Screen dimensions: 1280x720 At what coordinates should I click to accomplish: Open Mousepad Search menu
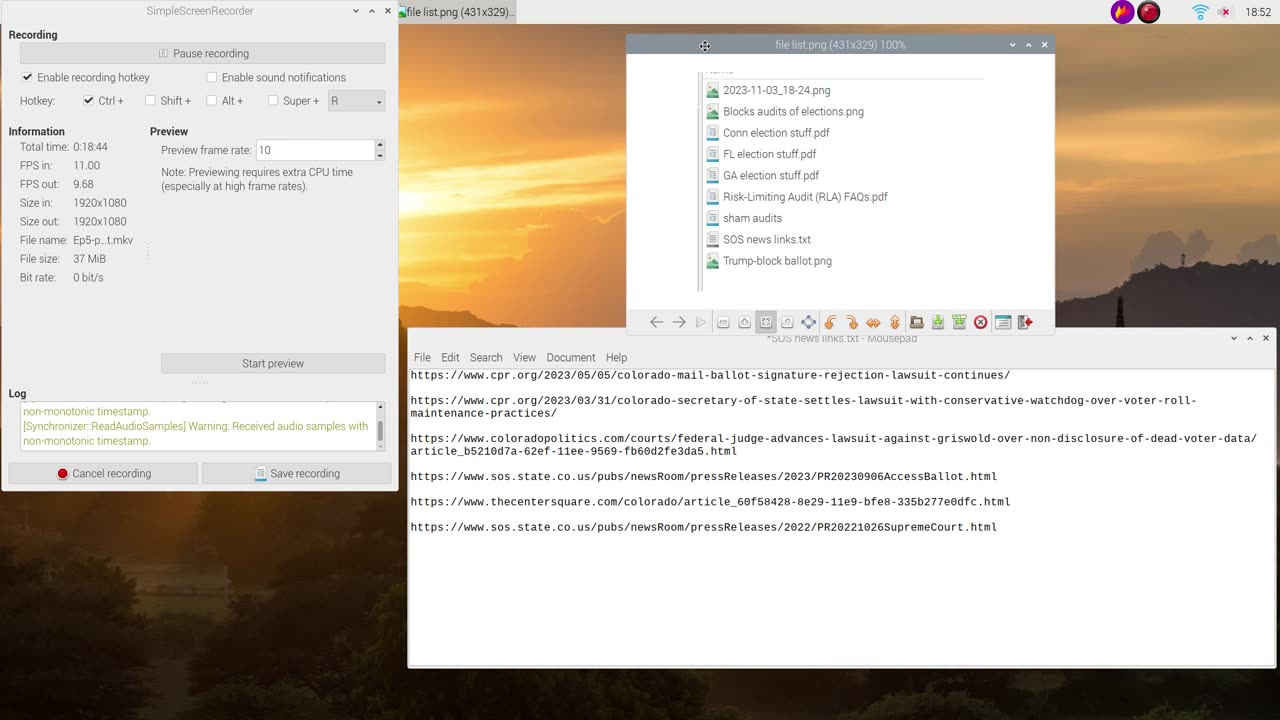click(486, 357)
